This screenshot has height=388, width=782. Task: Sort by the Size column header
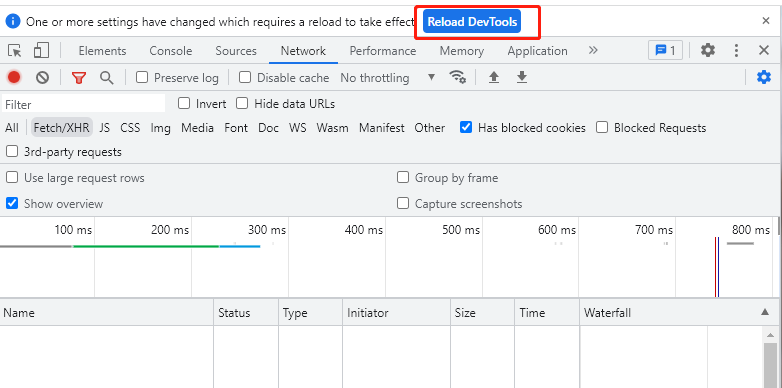coord(482,313)
